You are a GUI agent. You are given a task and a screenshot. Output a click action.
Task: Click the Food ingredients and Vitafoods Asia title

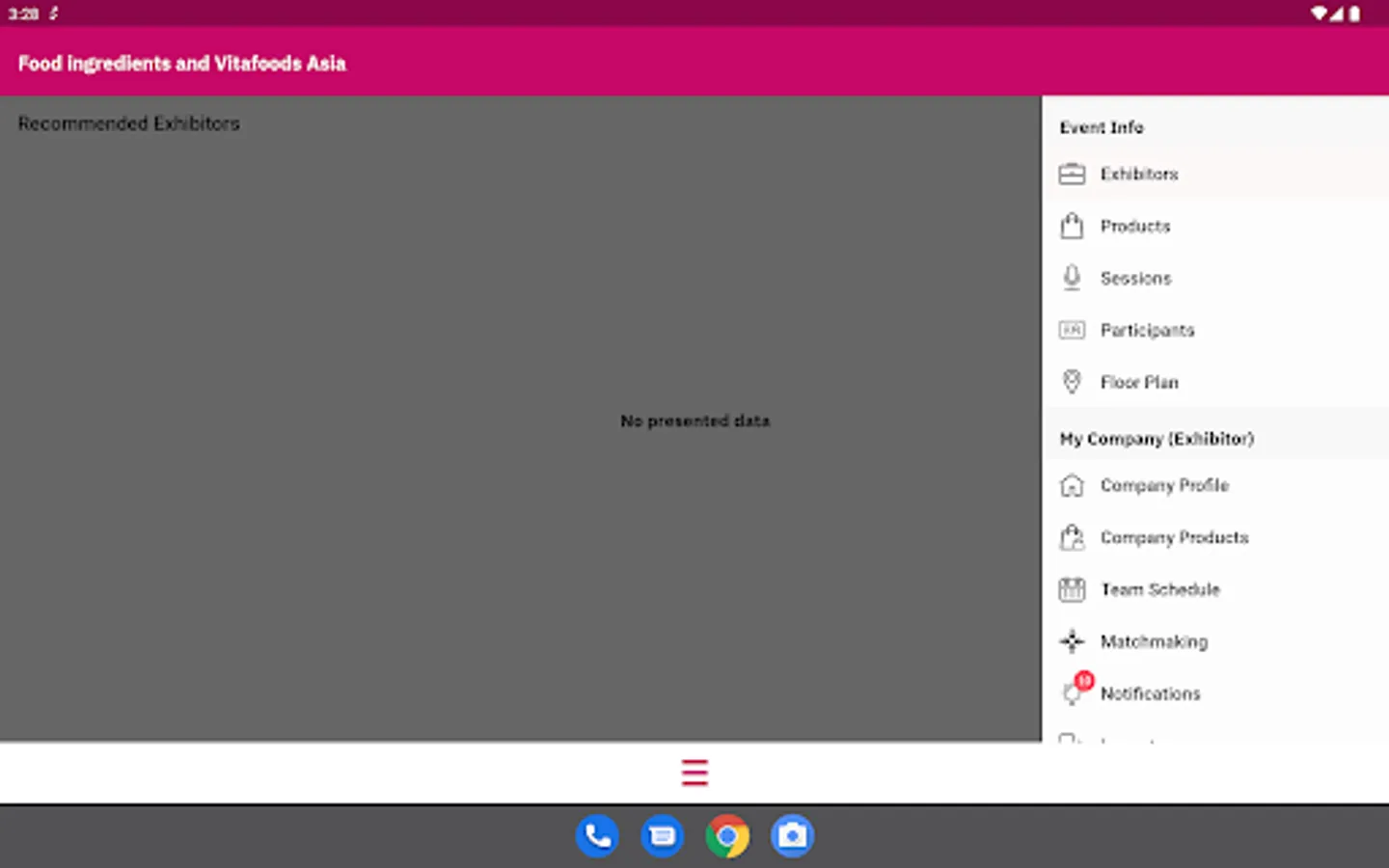[181, 64]
